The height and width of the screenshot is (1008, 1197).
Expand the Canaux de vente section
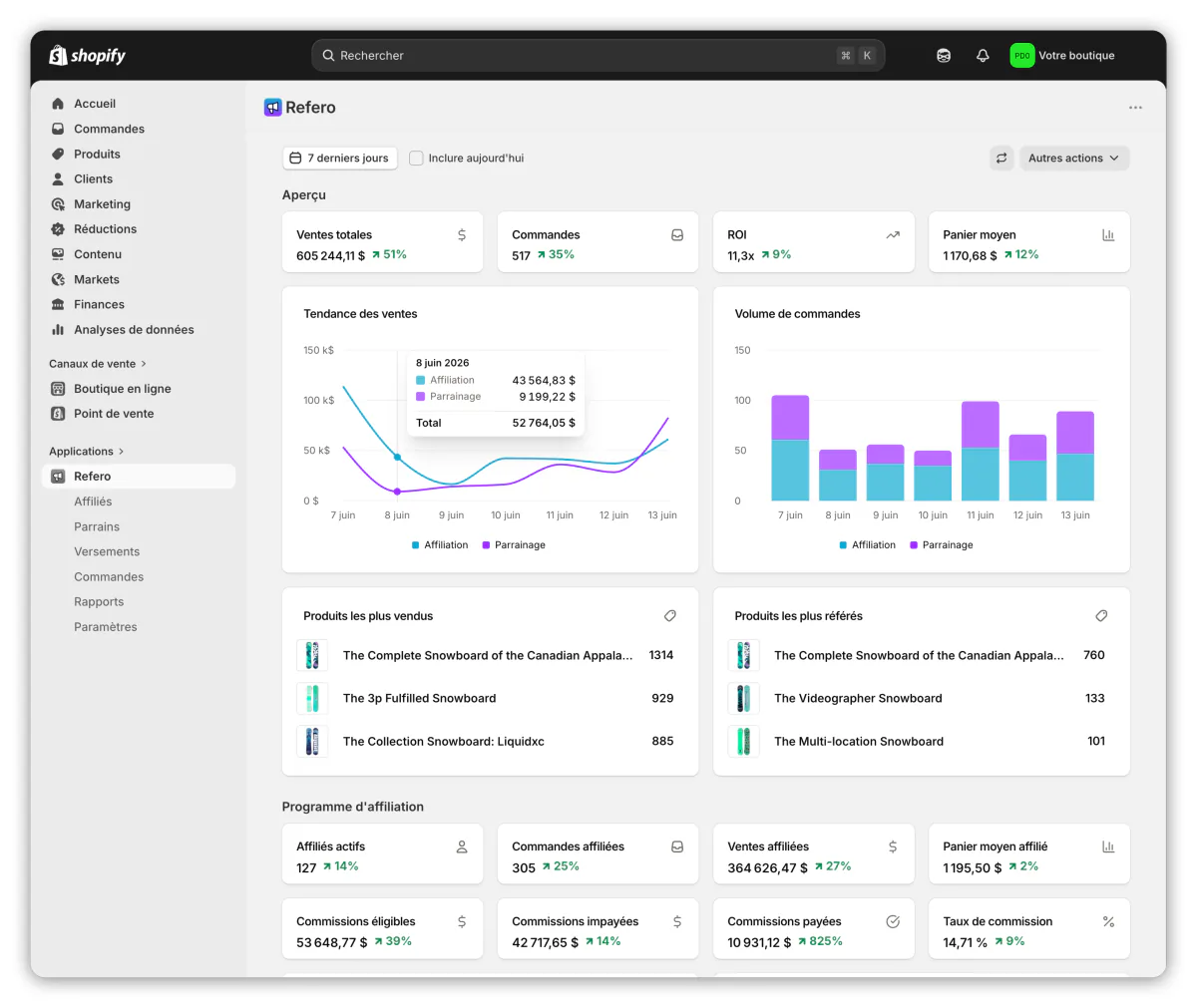click(x=98, y=364)
